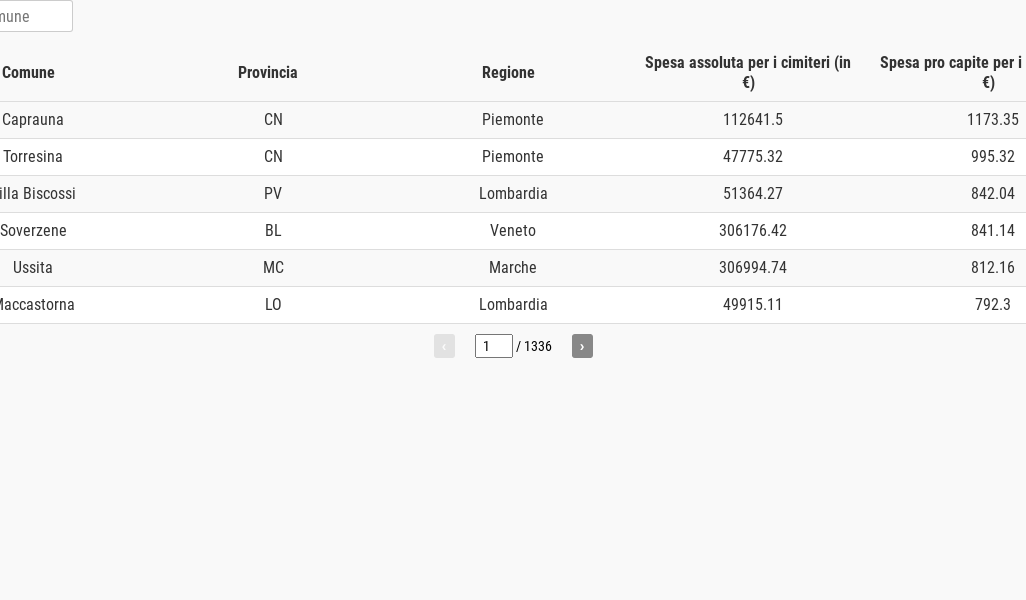1026x600 pixels.
Task: Go to next page with the arrow button
Action: (582, 346)
